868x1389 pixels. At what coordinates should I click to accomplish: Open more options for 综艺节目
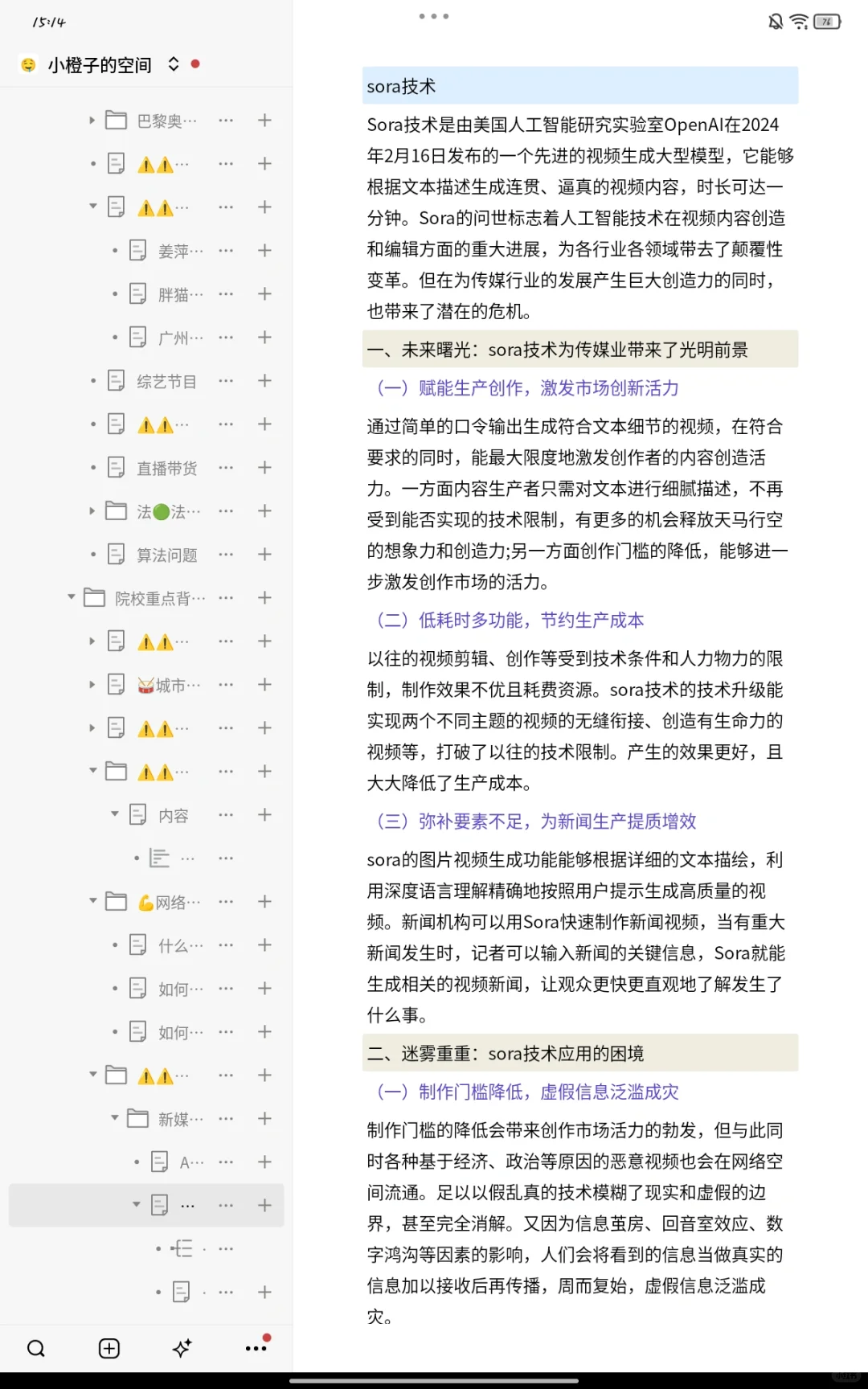[226, 381]
